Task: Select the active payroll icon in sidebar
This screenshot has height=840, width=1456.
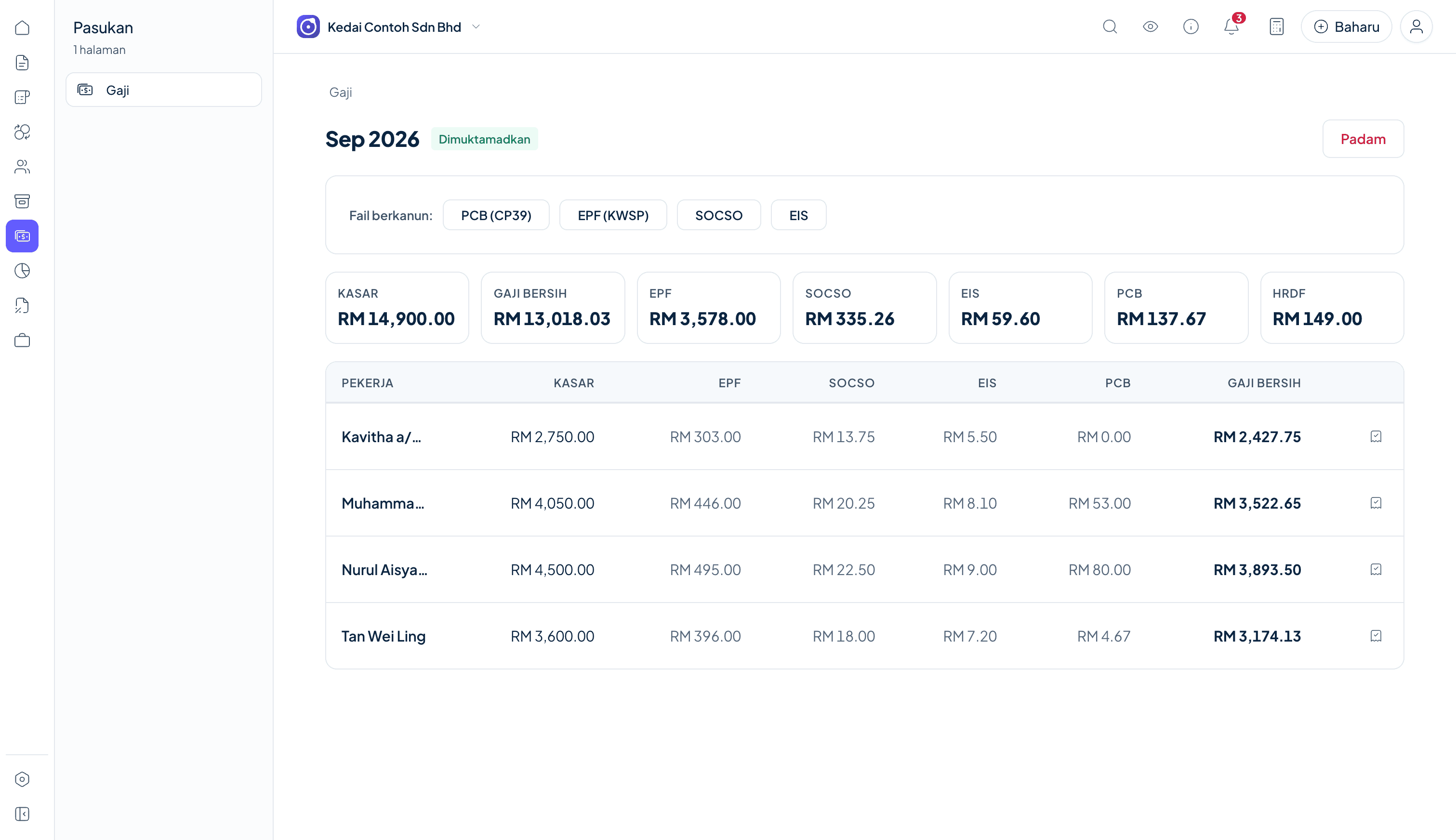Action: pos(22,236)
